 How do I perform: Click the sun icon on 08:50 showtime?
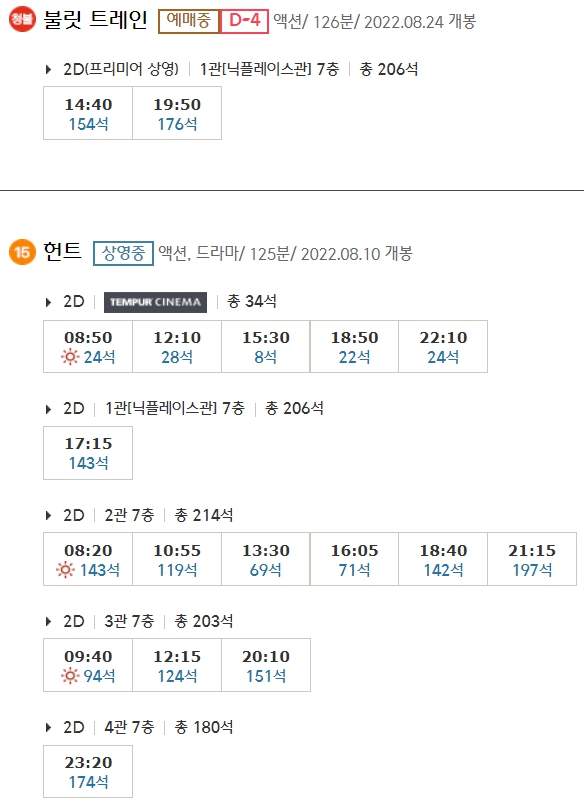coord(70,356)
